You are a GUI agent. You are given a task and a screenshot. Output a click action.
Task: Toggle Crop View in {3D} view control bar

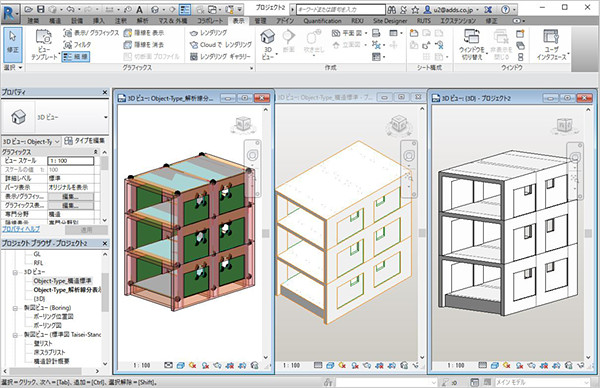544,365
